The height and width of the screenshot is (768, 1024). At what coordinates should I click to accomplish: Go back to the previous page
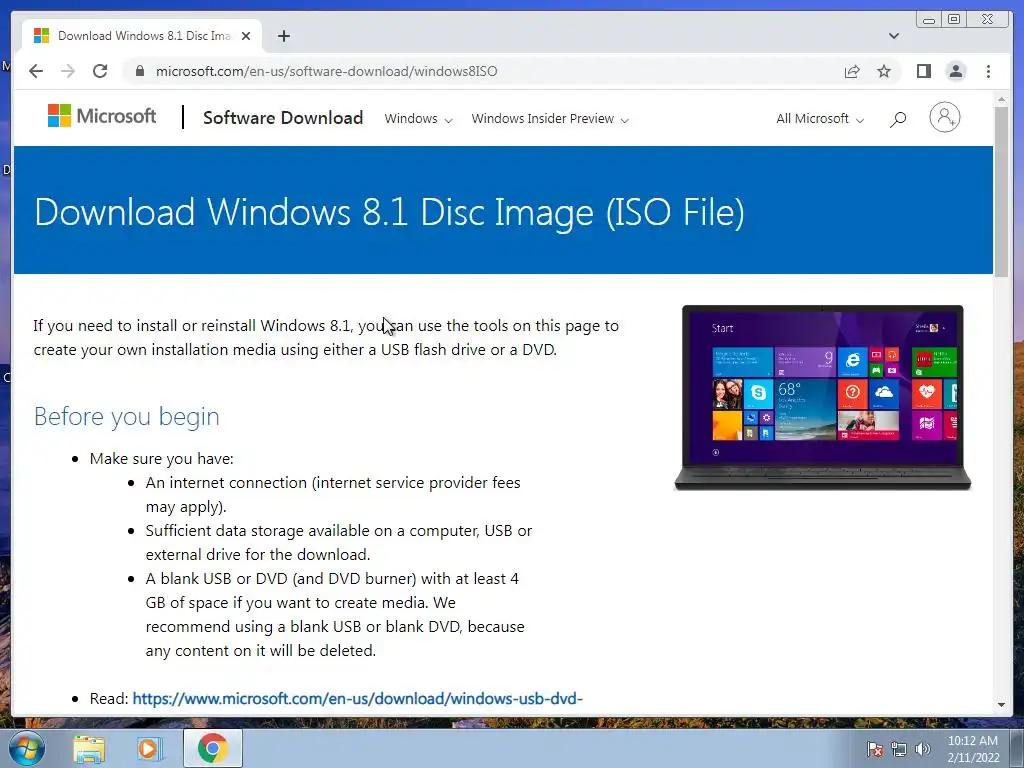coord(36,71)
